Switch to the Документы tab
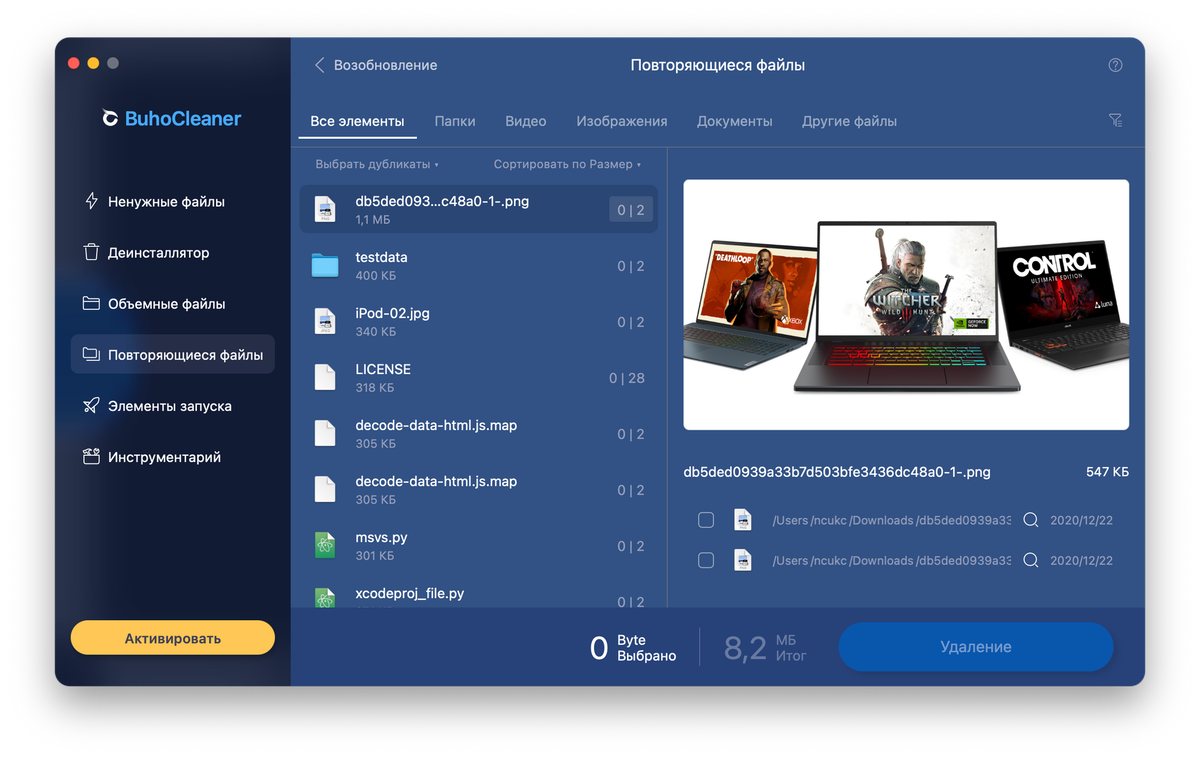This screenshot has width=1200, height=759. pyautogui.click(x=735, y=121)
